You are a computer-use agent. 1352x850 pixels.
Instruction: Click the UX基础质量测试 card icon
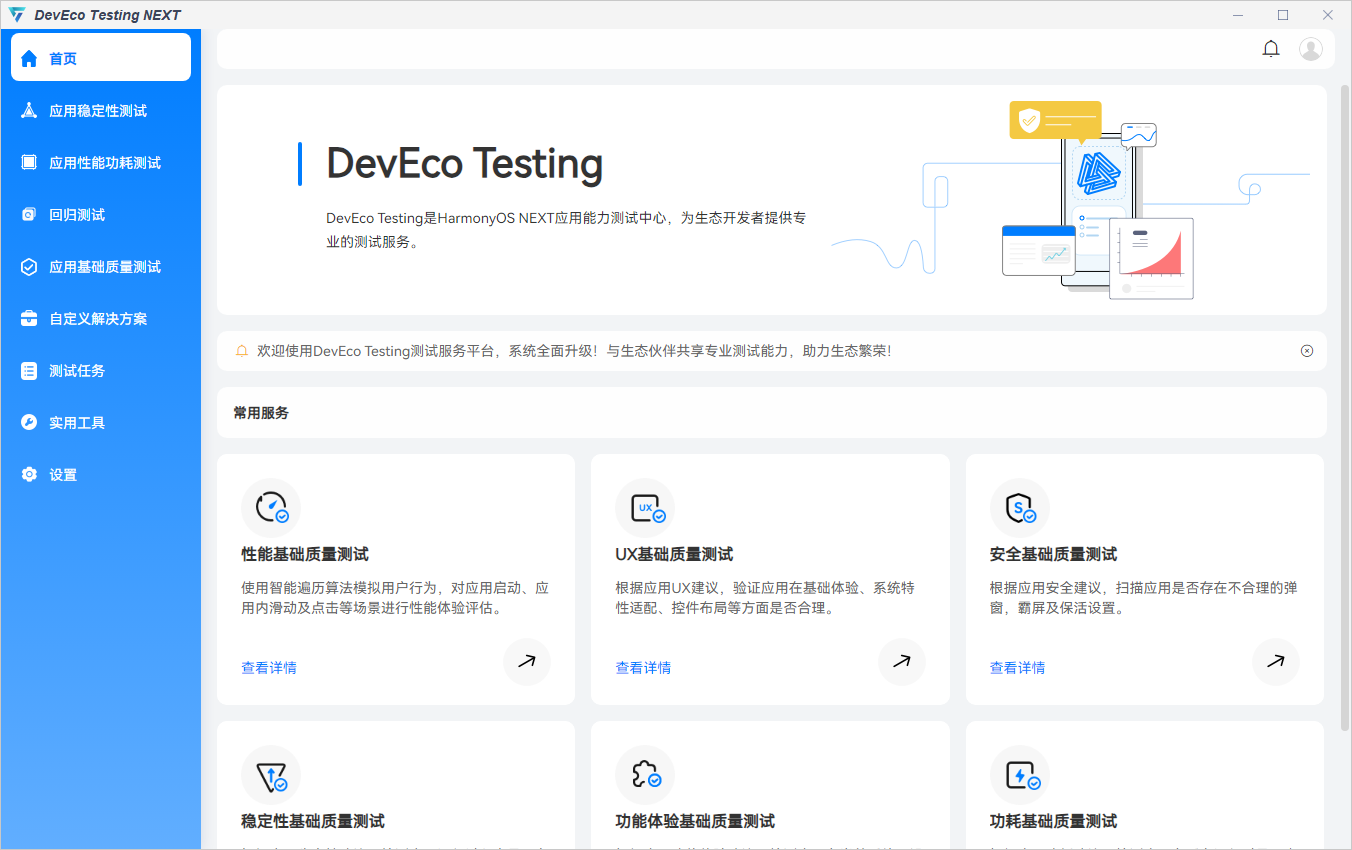645,508
